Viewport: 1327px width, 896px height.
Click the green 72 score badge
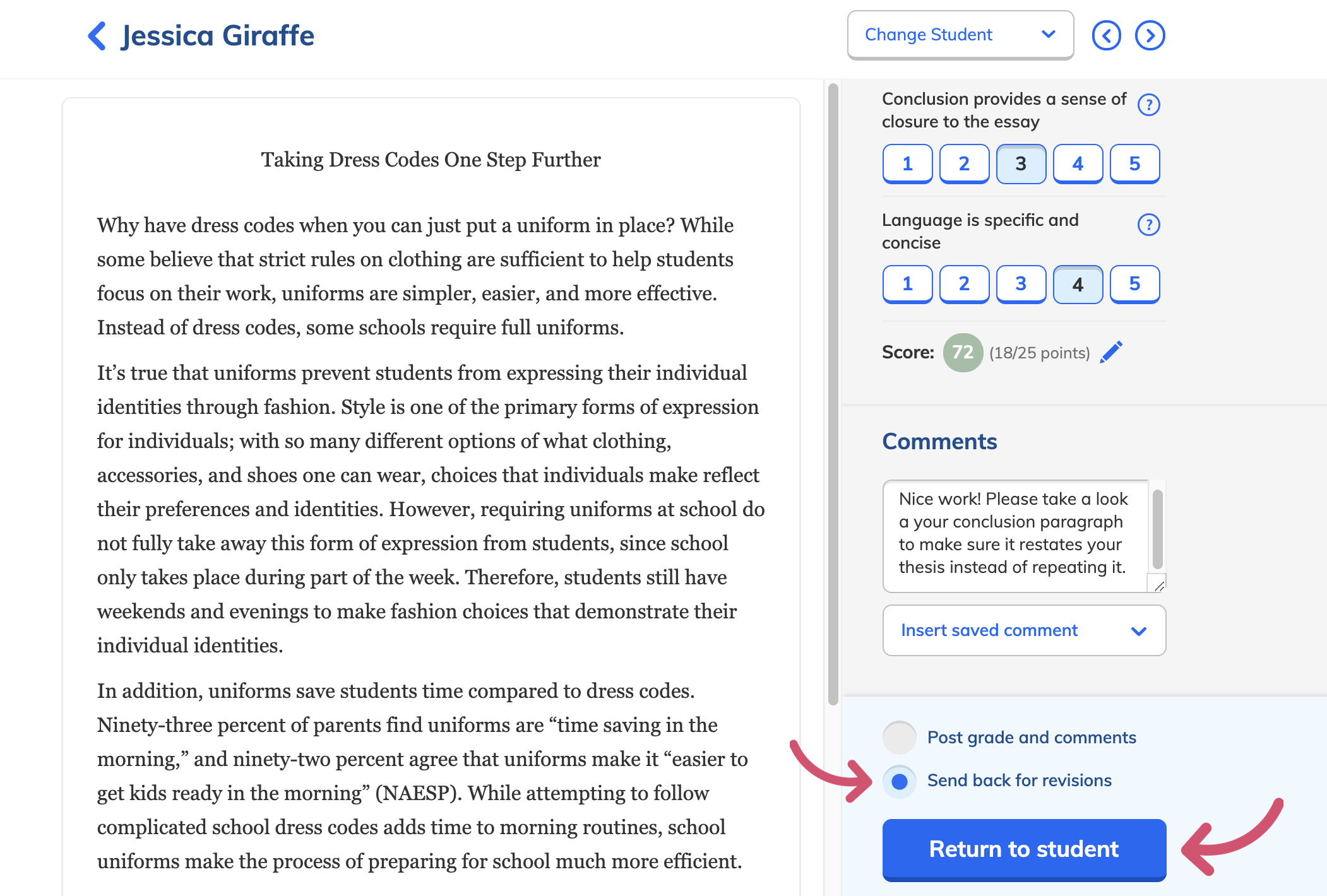click(963, 352)
